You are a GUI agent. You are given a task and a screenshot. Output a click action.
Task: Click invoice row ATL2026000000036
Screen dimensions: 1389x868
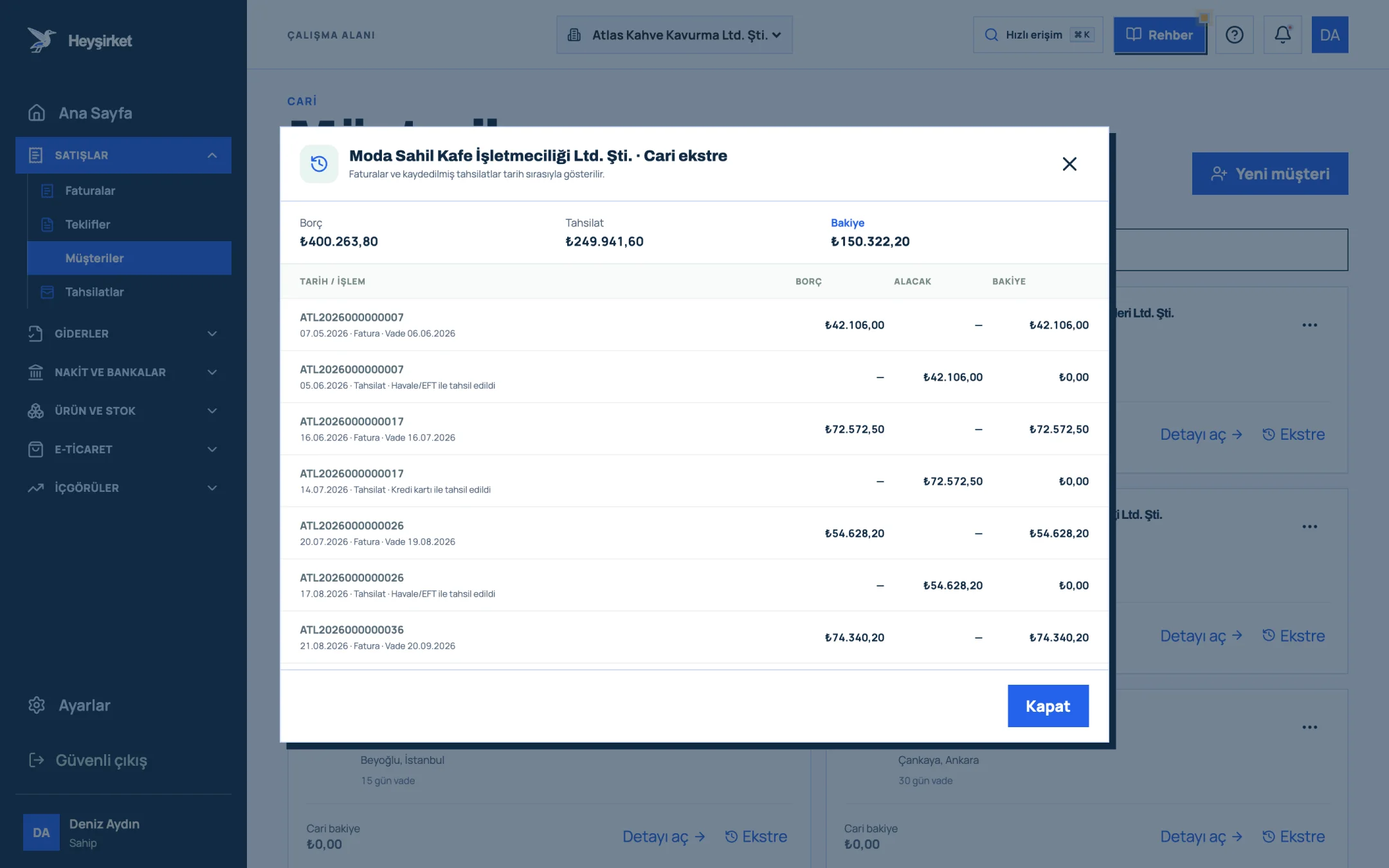(694, 637)
